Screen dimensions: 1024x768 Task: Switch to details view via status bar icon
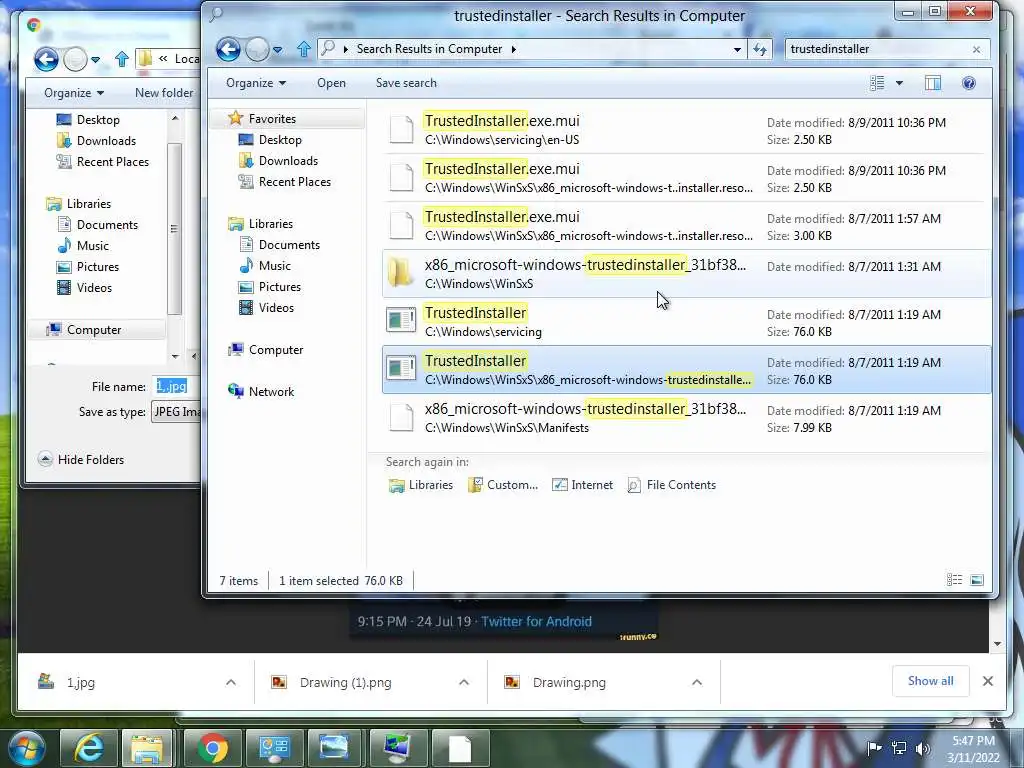click(x=954, y=580)
